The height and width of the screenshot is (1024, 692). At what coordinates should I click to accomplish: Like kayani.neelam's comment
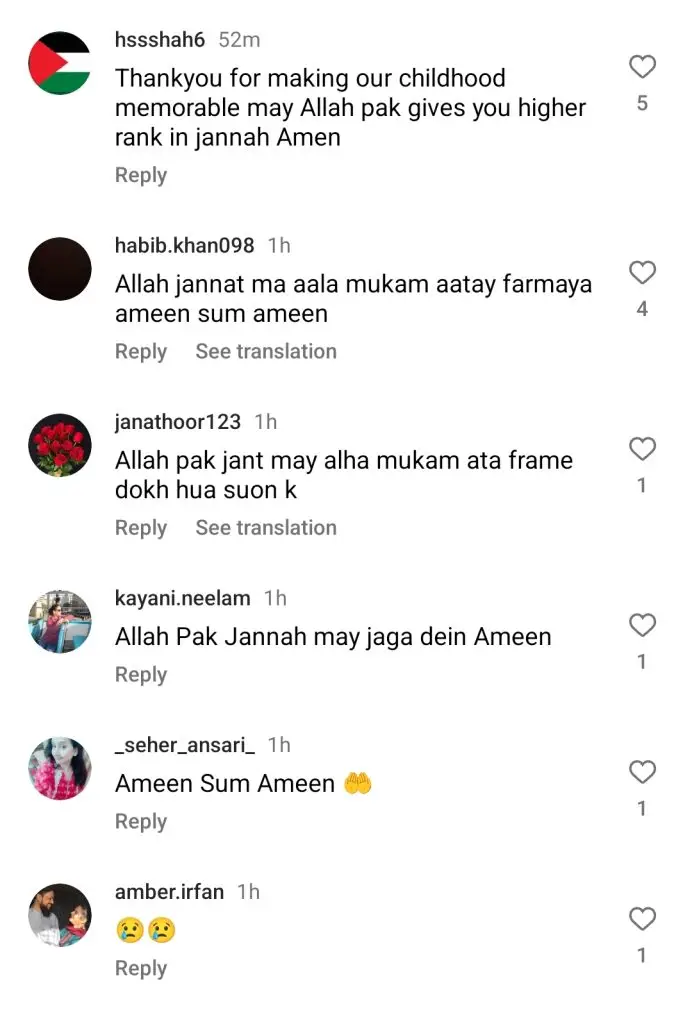point(642,625)
